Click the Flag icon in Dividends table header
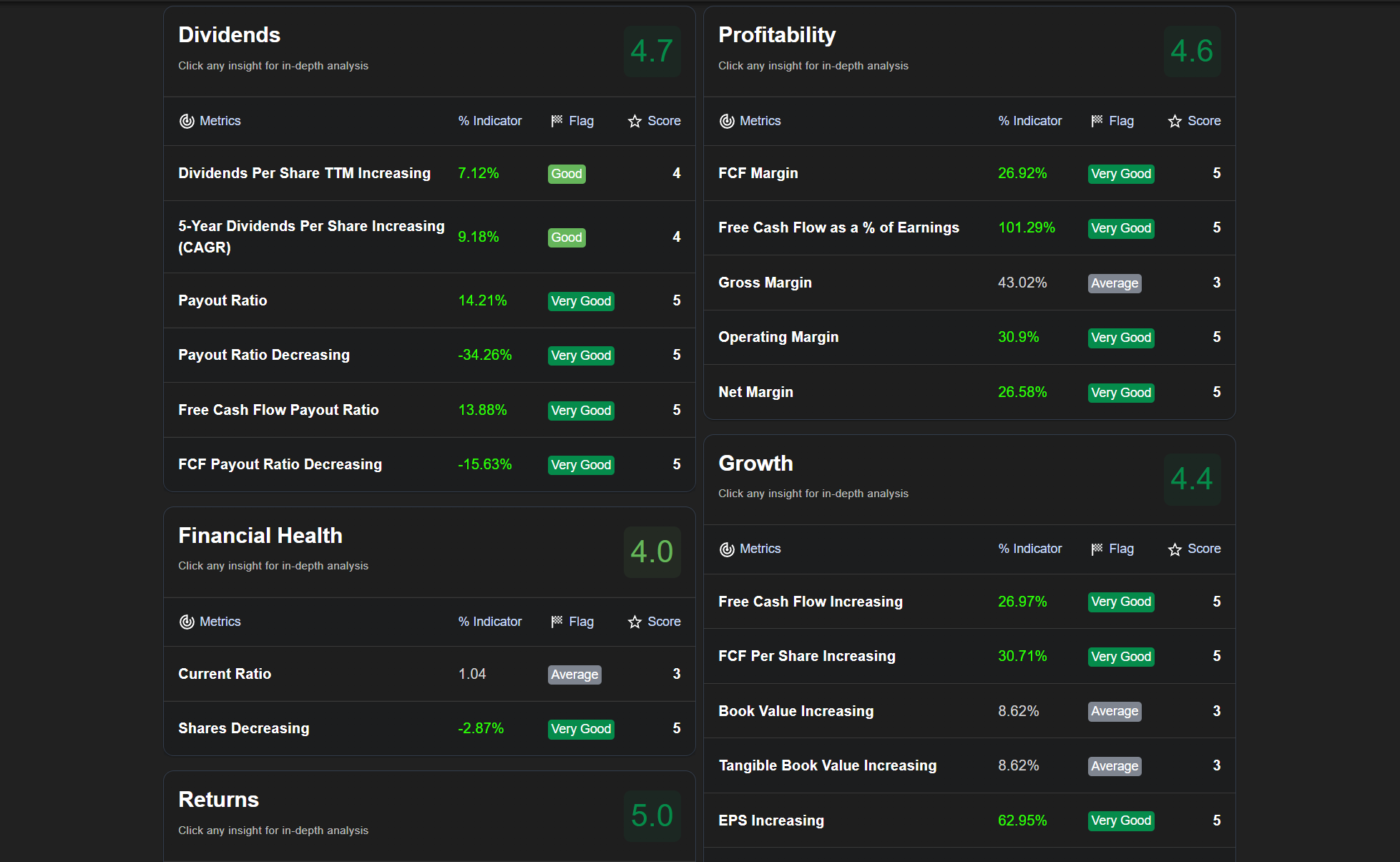This screenshot has width=1400, height=862. coord(557,121)
